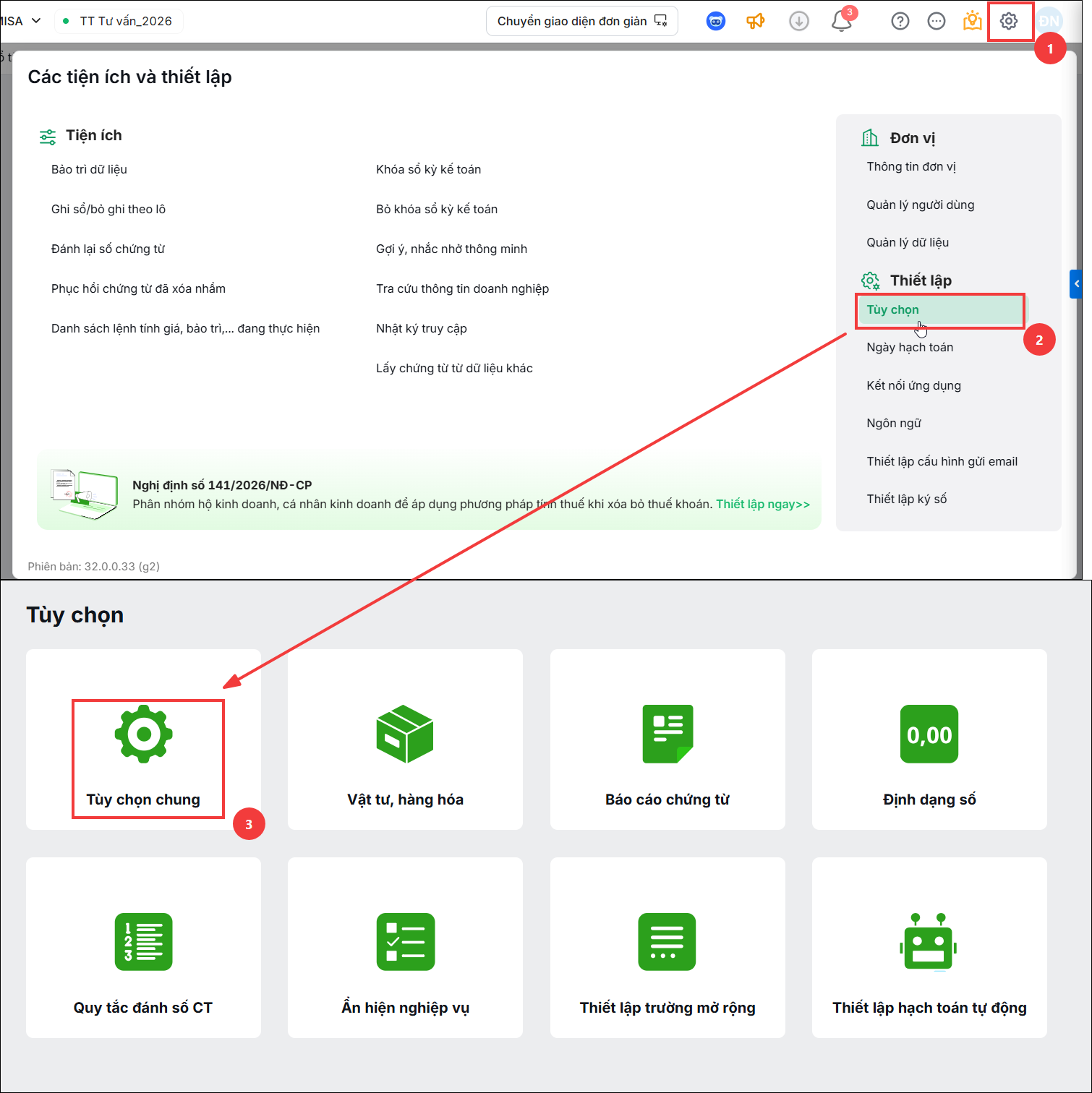Open the Định dạng số 0,00 icon
This screenshot has height=1093, width=1092.
[x=929, y=734]
